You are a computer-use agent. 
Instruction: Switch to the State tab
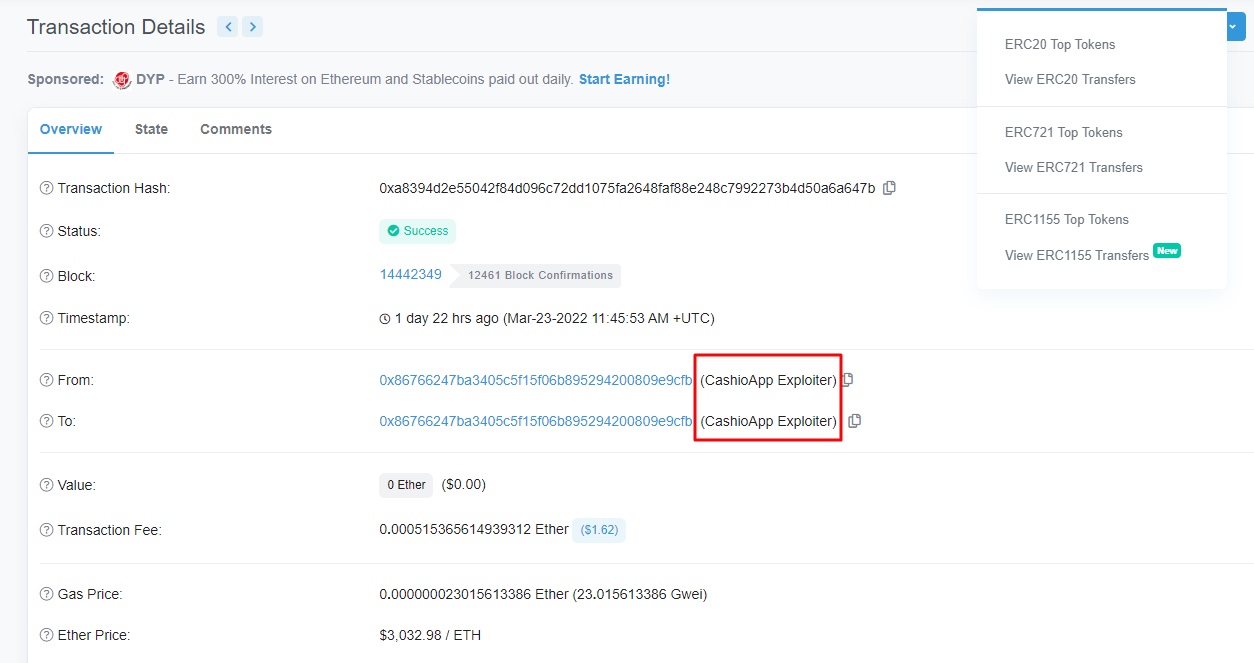point(151,129)
